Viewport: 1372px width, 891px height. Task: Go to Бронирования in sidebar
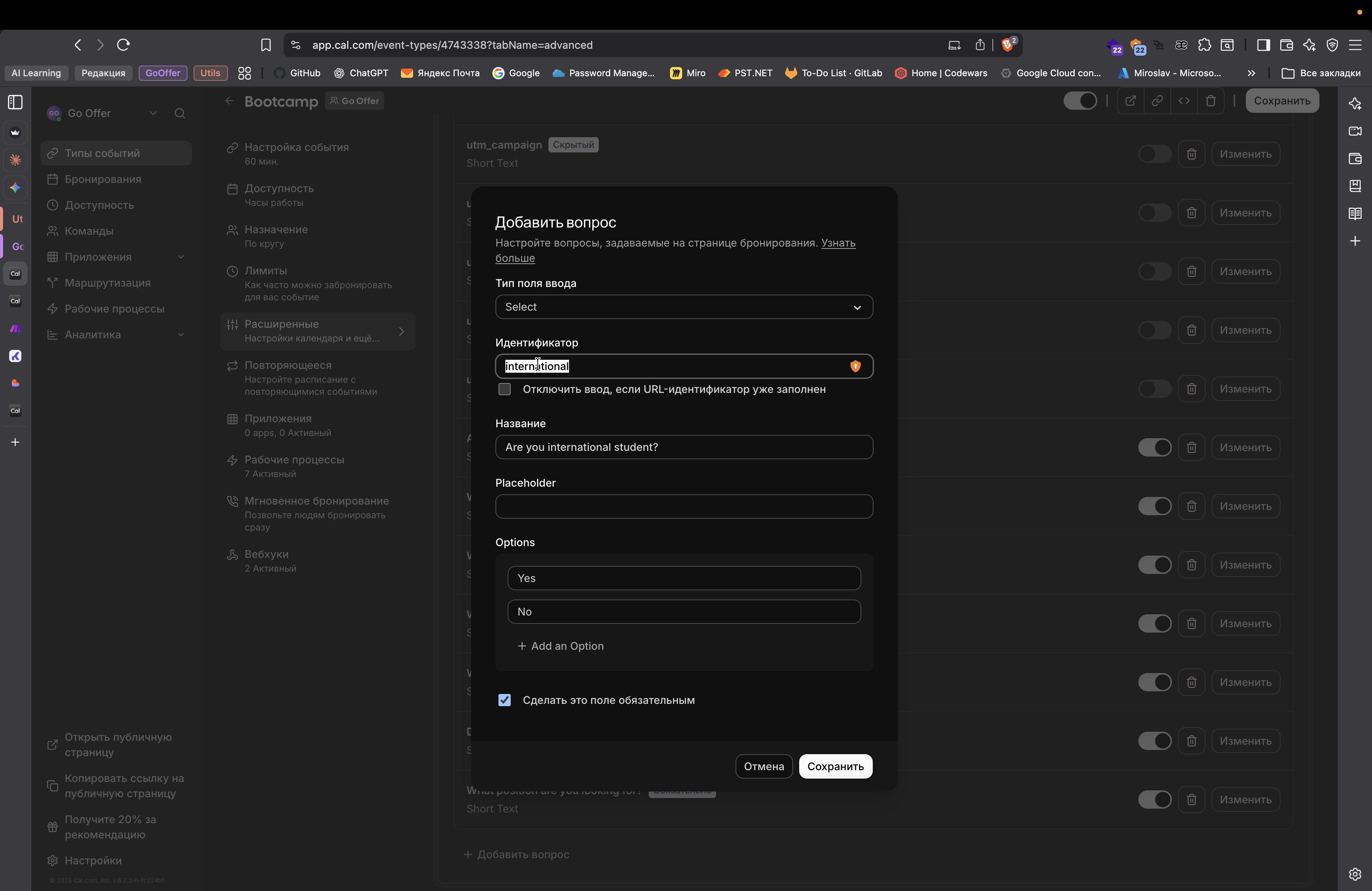coord(103,179)
